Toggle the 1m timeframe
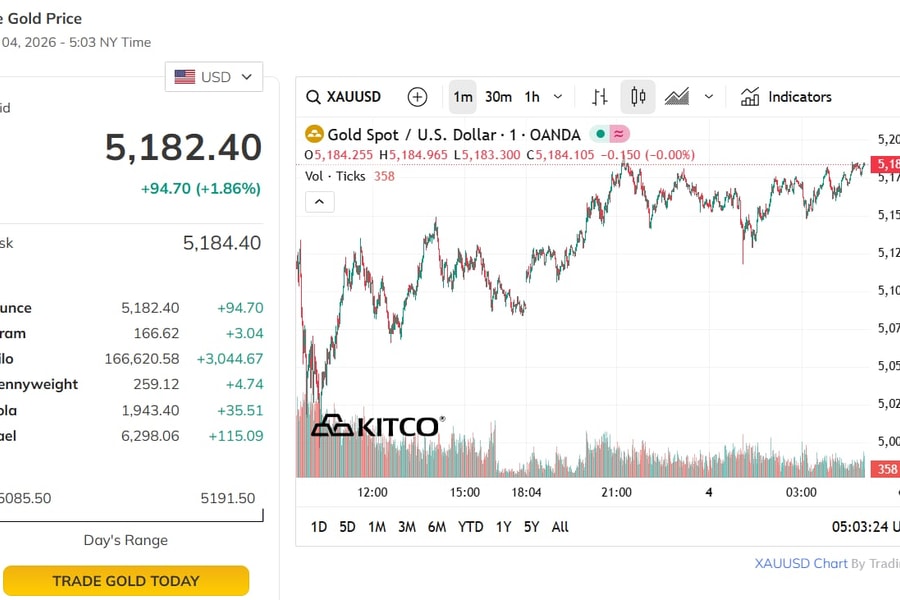The height and width of the screenshot is (600, 900). click(462, 97)
